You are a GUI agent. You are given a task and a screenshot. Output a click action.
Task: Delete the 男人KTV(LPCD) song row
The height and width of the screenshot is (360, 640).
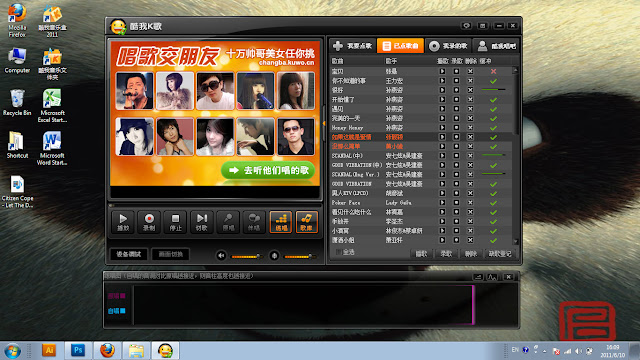470,193
